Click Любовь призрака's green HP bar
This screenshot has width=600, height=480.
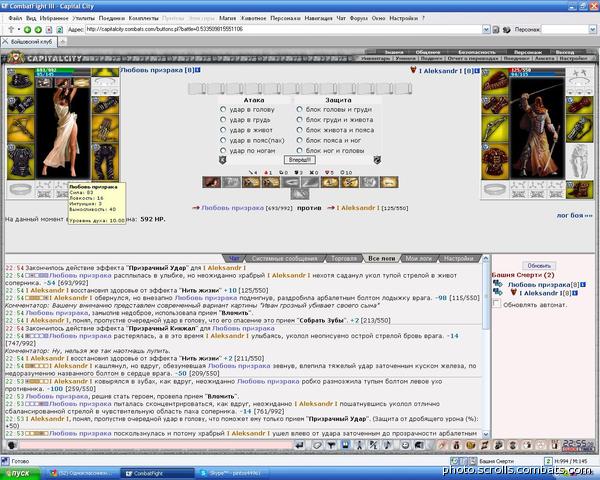[x=63, y=70]
